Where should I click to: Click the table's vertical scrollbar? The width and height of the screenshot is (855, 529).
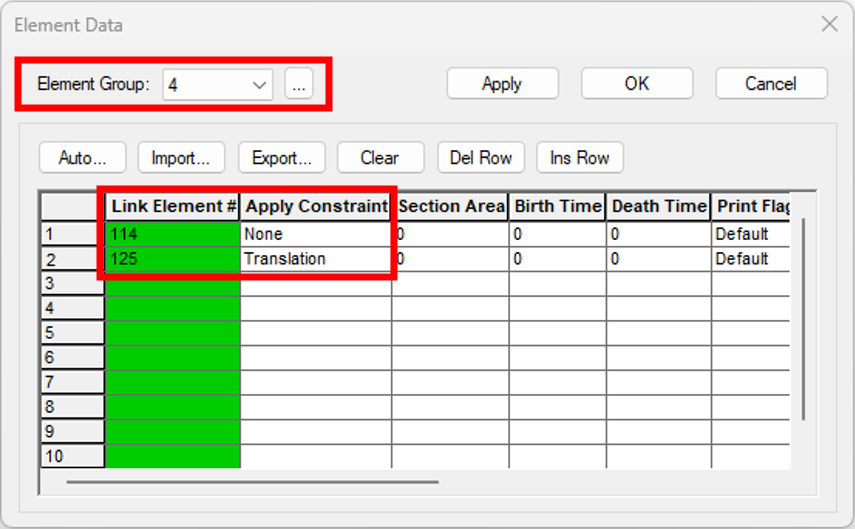point(803,319)
